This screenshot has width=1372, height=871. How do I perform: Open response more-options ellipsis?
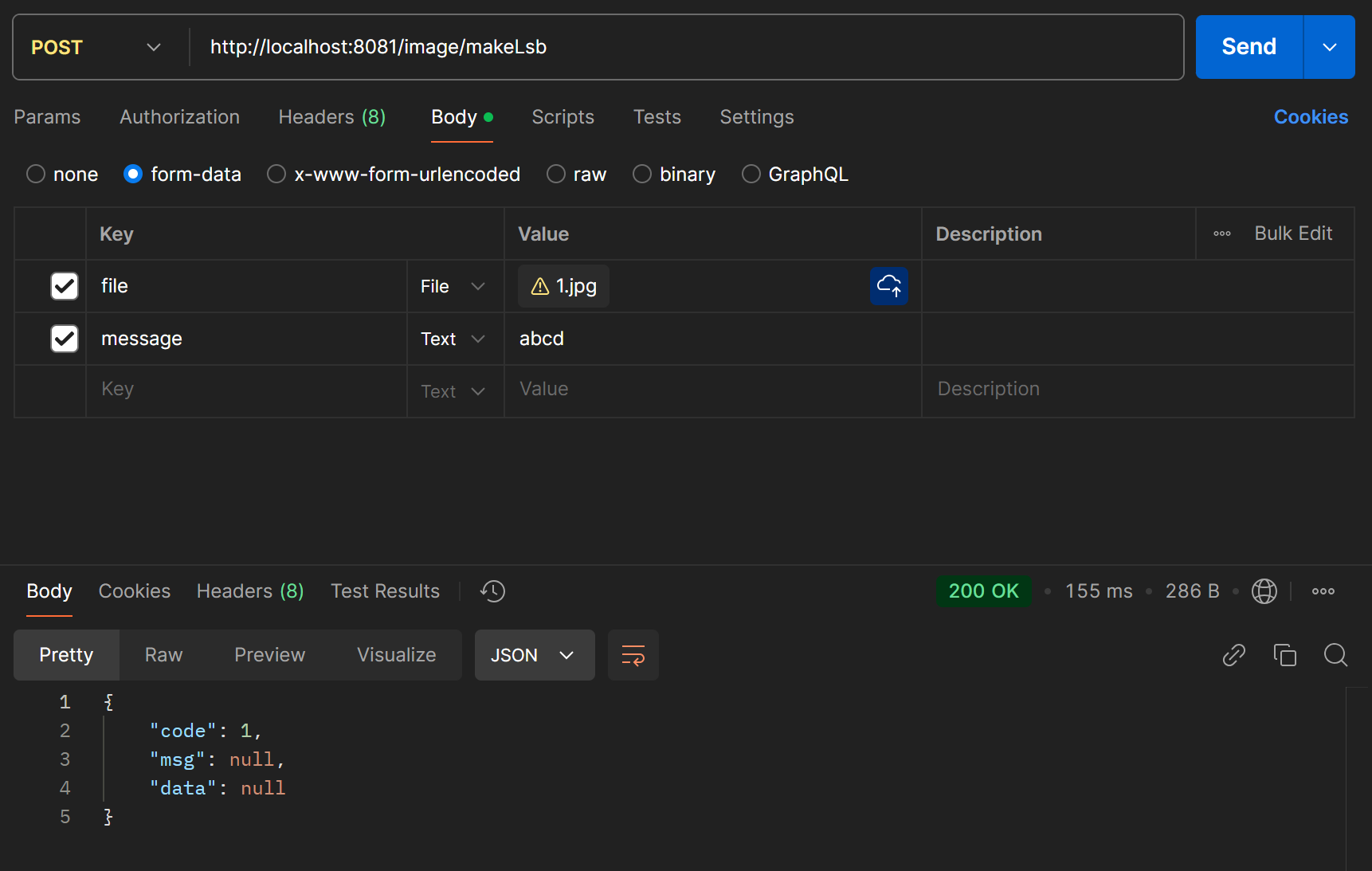pyautogui.click(x=1323, y=591)
